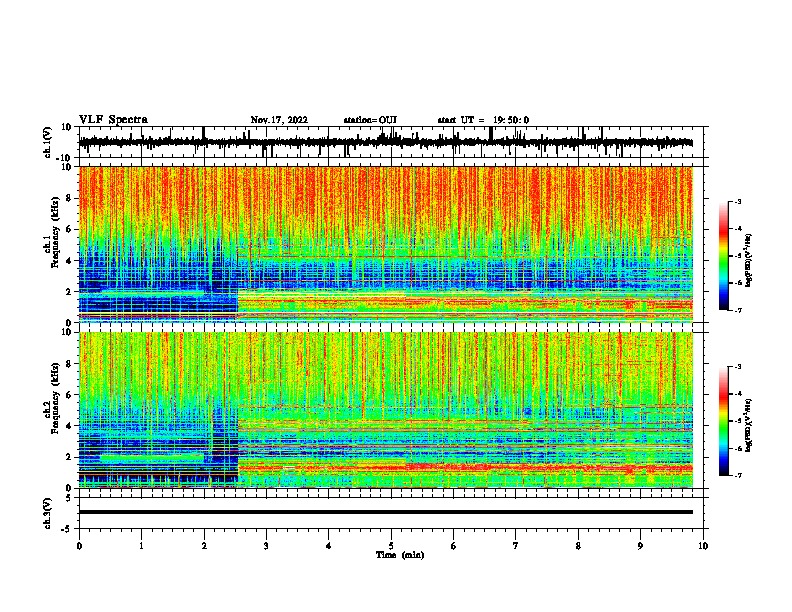Click time axis tick label '3'
Viewport: 792px width, 612px height.
click(x=266, y=546)
